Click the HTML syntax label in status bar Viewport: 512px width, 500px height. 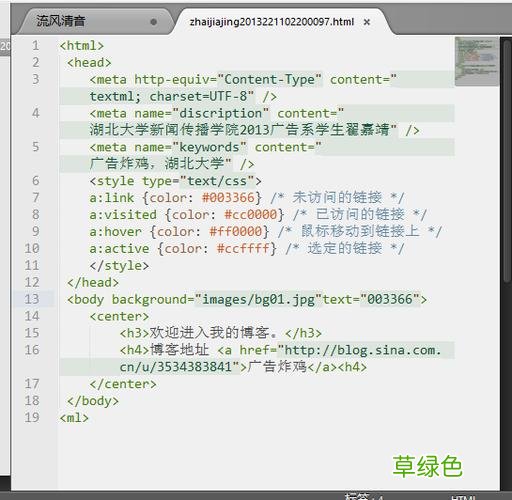(x=465, y=497)
